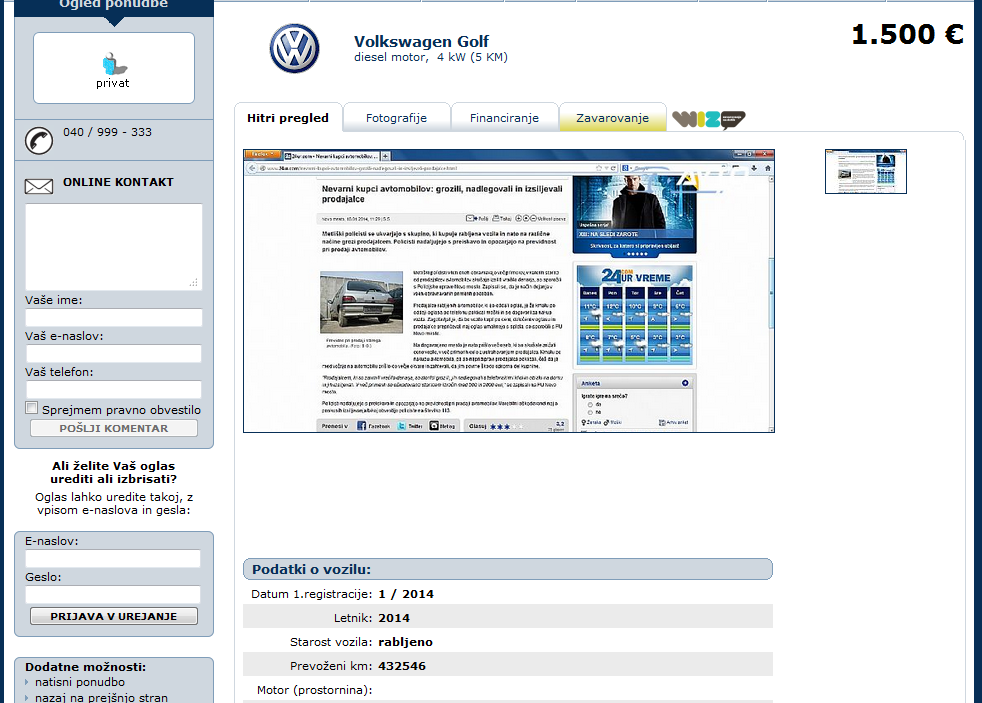Click the Dodatne možnosti heading
This screenshot has width=982, height=703.
coord(85,667)
